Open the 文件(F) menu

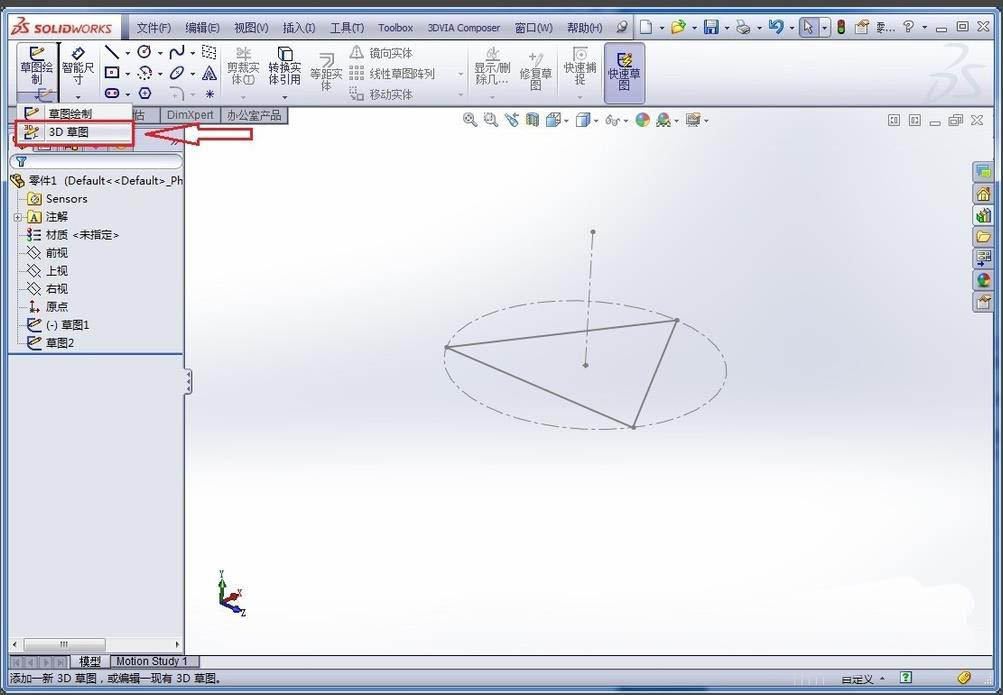pos(154,27)
